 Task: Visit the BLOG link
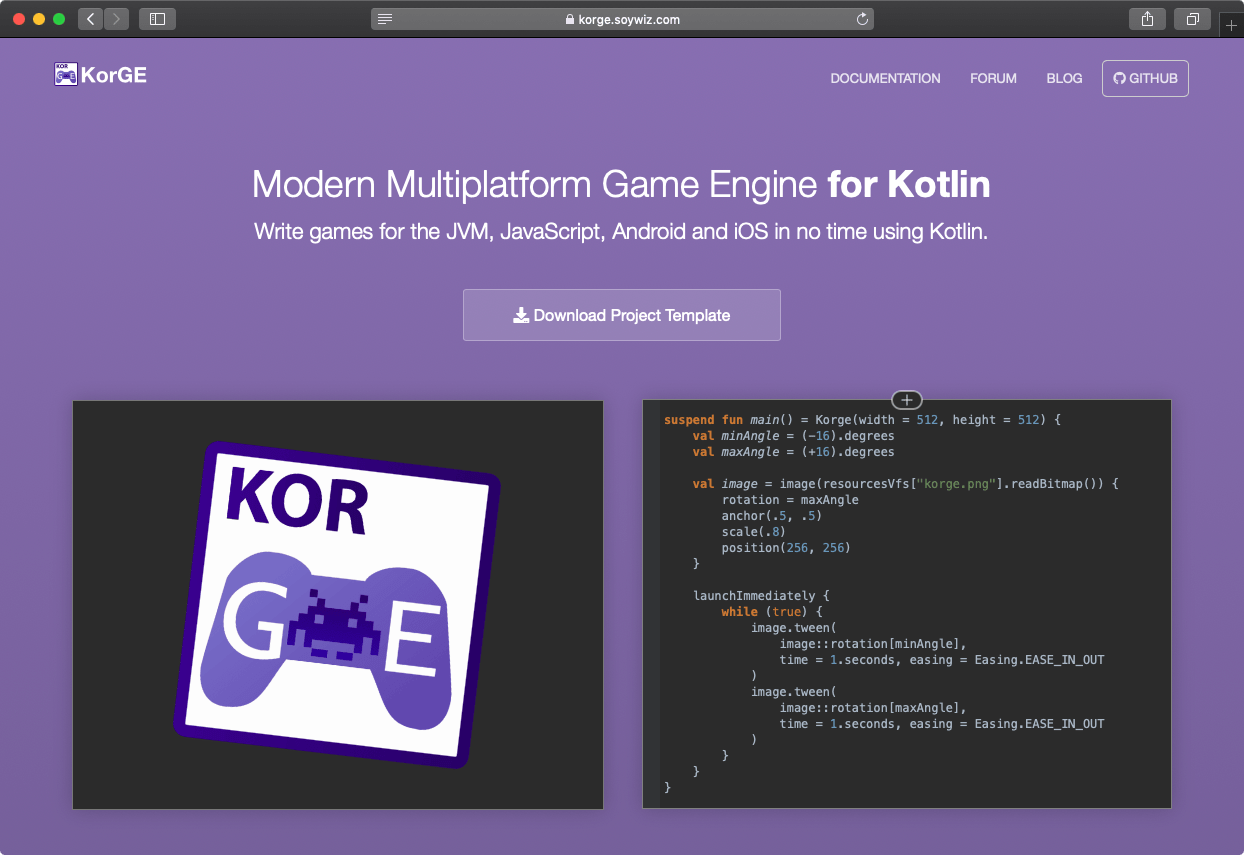(1064, 78)
